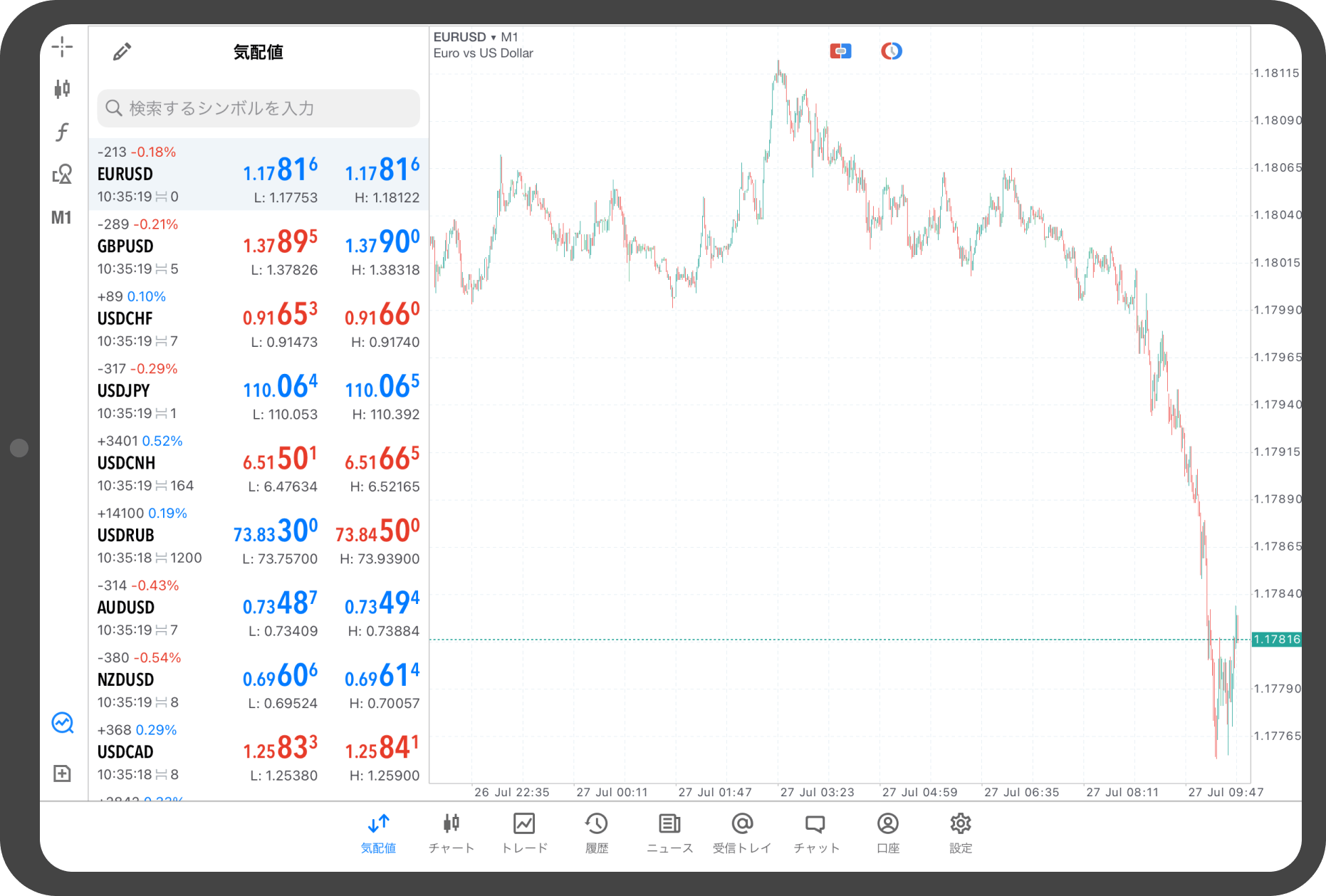Click the new order plus icon
The height and width of the screenshot is (896, 1326).
[62, 773]
